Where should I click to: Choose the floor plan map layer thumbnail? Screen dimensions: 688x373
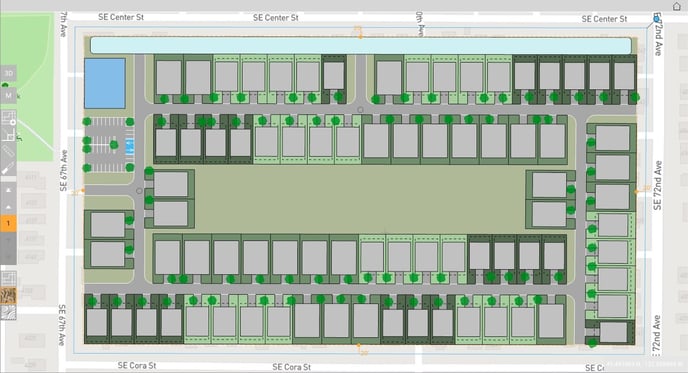click(x=8, y=279)
